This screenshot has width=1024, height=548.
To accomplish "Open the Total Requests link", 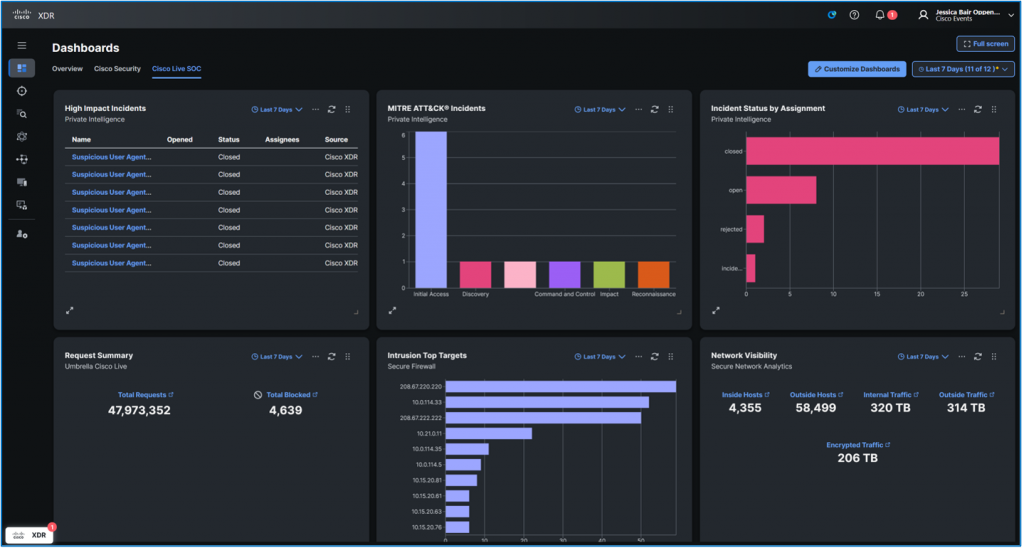I will click(142, 395).
